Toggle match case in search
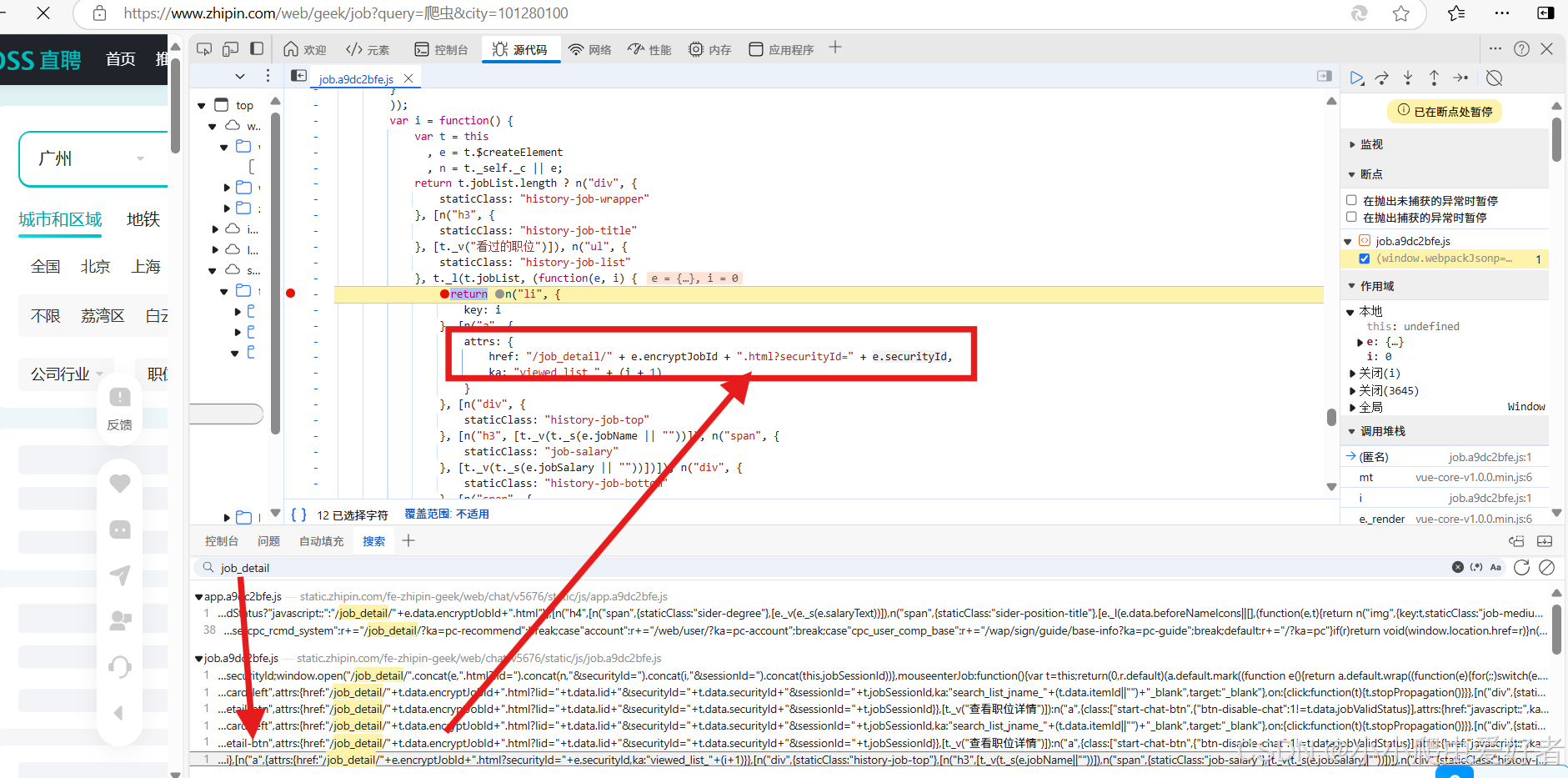The height and width of the screenshot is (778, 1568). point(1495,567)
